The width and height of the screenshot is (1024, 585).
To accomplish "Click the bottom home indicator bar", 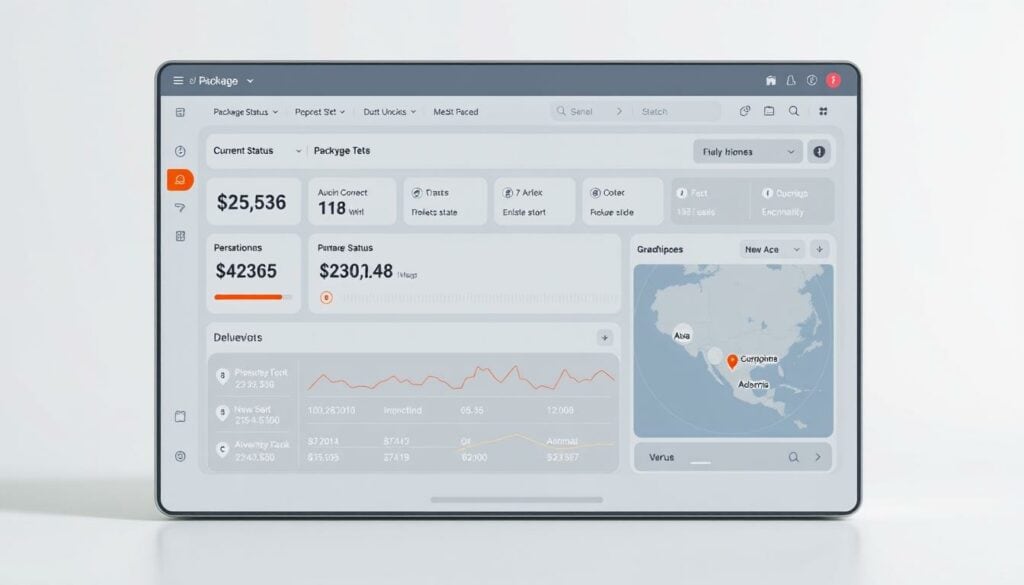I will point(517,500).
